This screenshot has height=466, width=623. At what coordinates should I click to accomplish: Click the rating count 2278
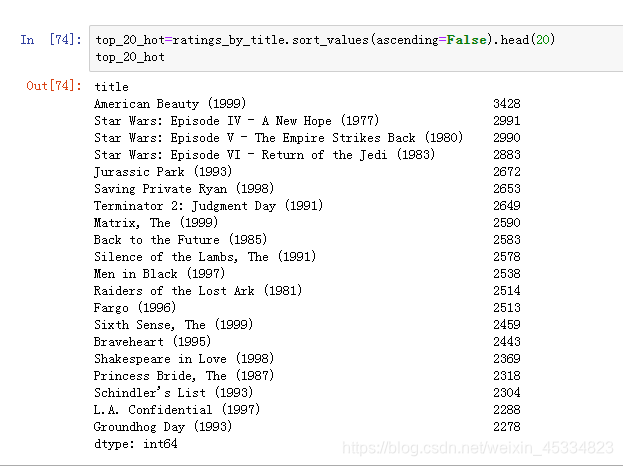507,427
